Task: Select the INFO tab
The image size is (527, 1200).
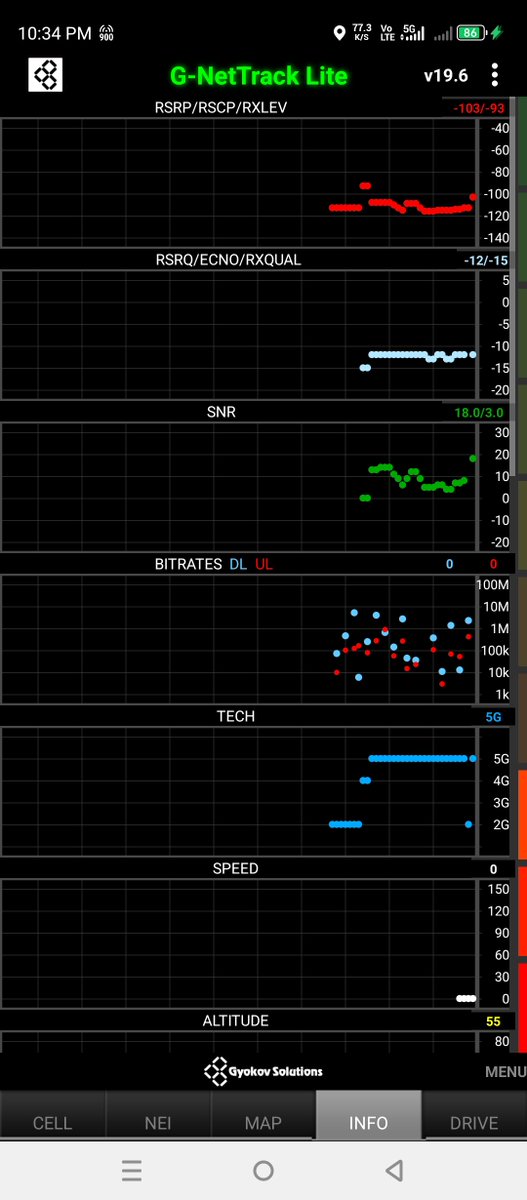Action: (368, 1115)
